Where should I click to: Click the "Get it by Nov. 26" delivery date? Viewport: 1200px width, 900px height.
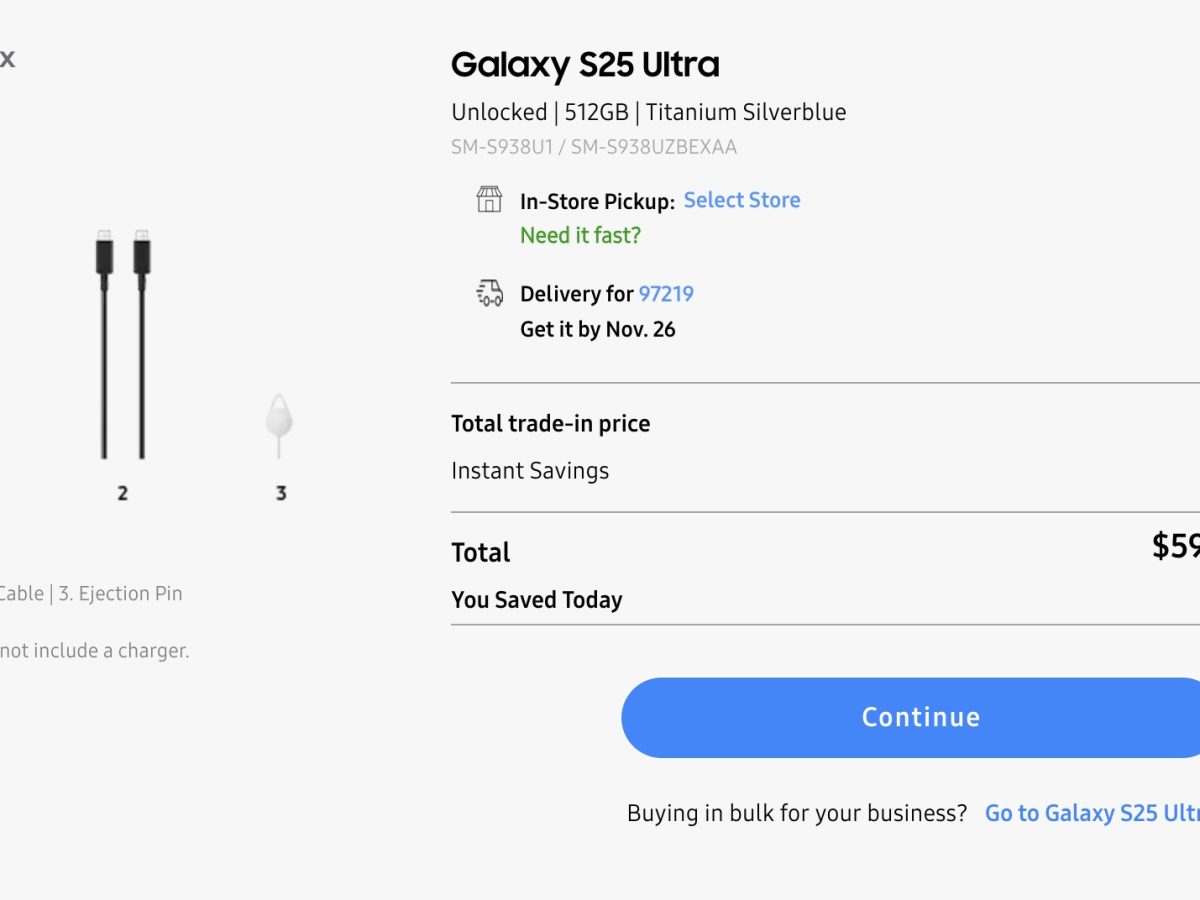coord(597,329)
